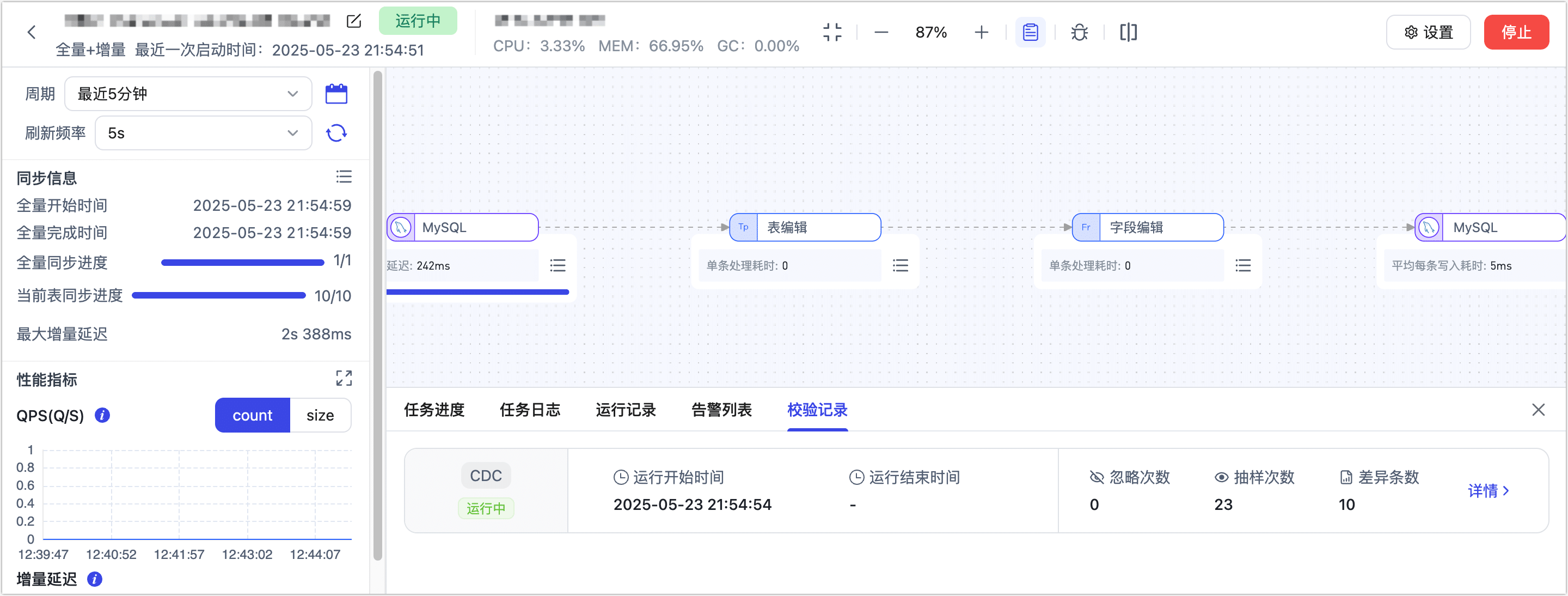Switch to the 任务日志 tab
1568x596 pixels.
[530, 410]
